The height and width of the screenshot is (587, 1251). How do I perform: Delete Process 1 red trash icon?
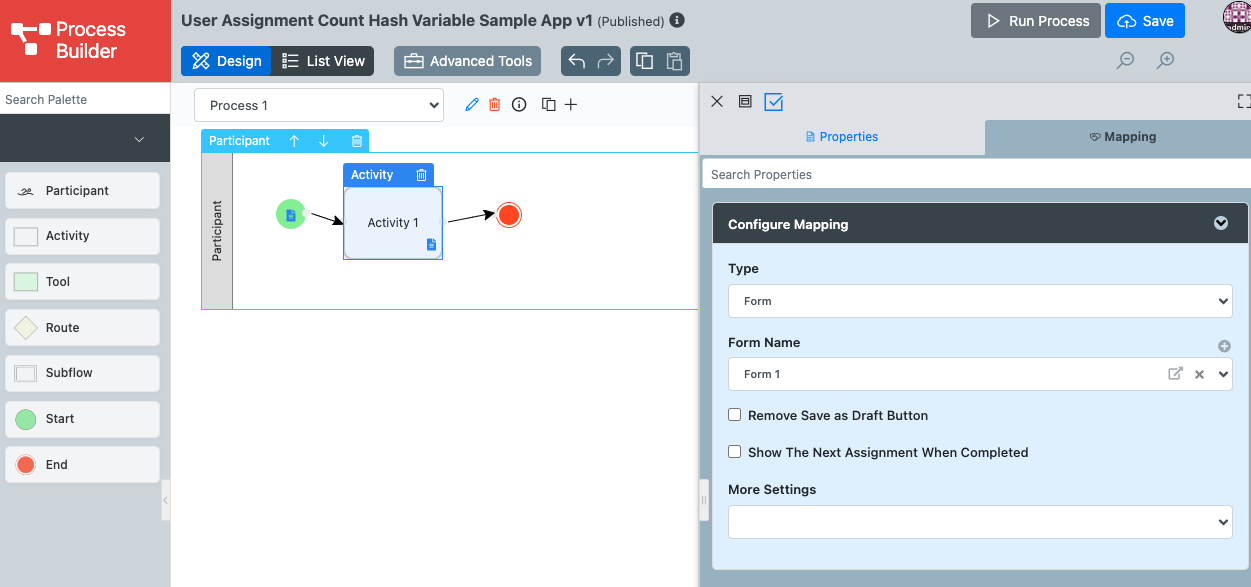coord(494,104)
